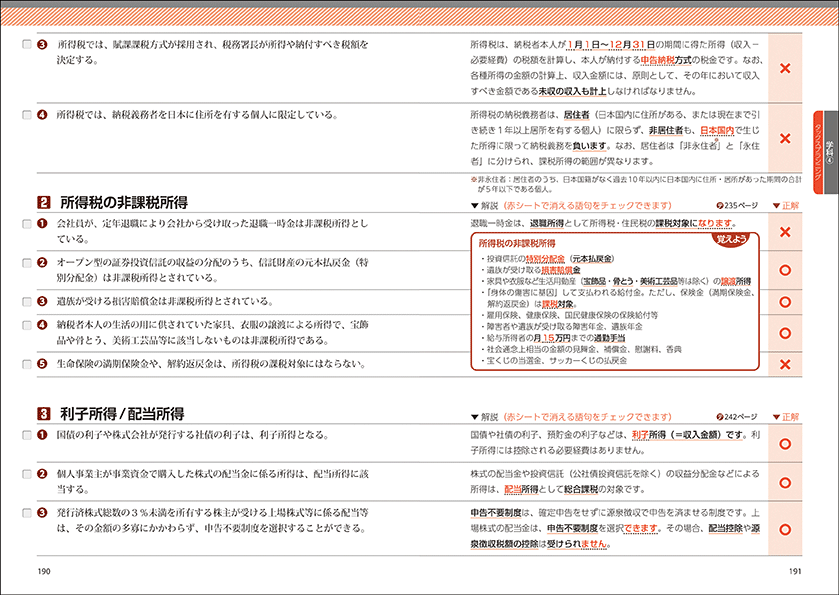The width and height of the screenshot is (839, 595).
Task: Check the box beside the 個人事業主 配当金 question
Action: tap(27, 474)
